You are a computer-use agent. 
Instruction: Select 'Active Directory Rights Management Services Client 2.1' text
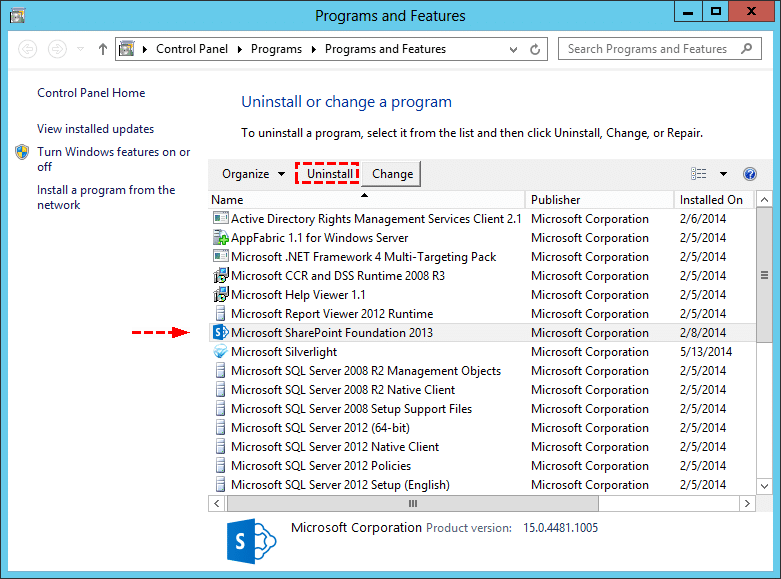pos(376,219)
